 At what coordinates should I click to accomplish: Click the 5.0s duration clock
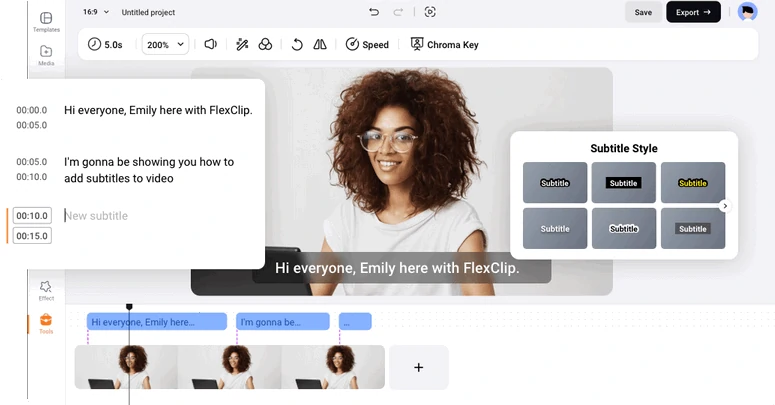pos(105,45)
